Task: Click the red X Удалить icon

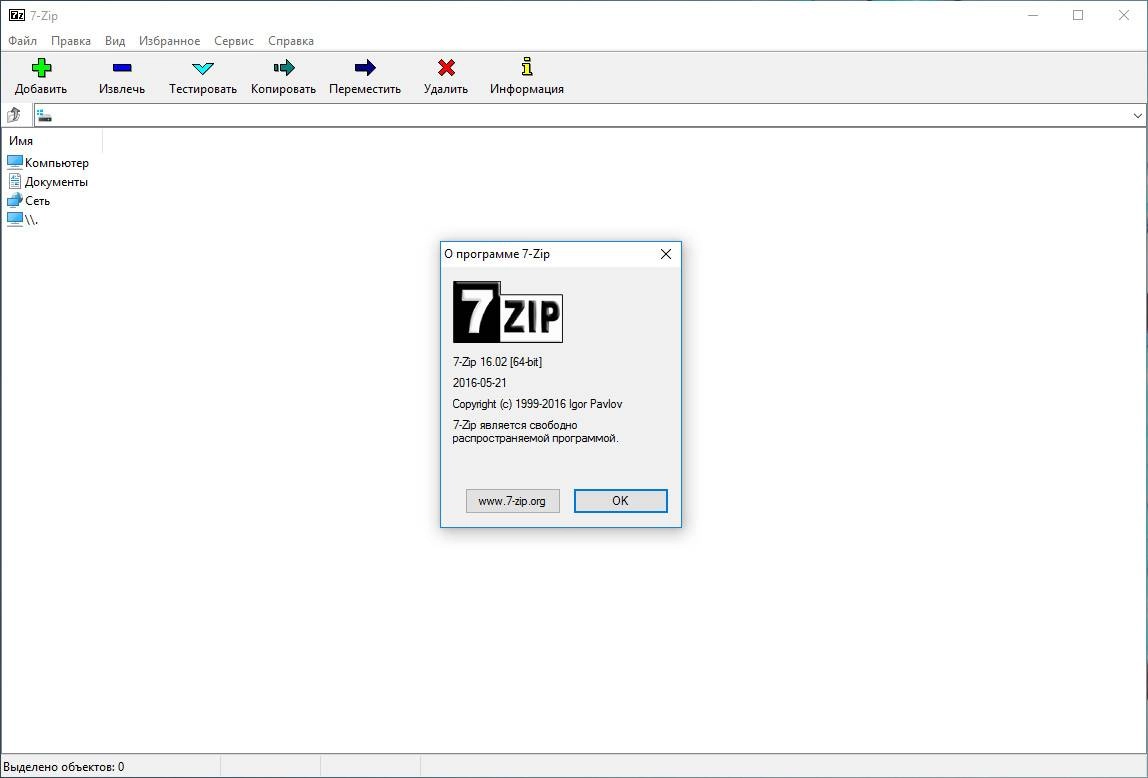Action: pos(446,68)
